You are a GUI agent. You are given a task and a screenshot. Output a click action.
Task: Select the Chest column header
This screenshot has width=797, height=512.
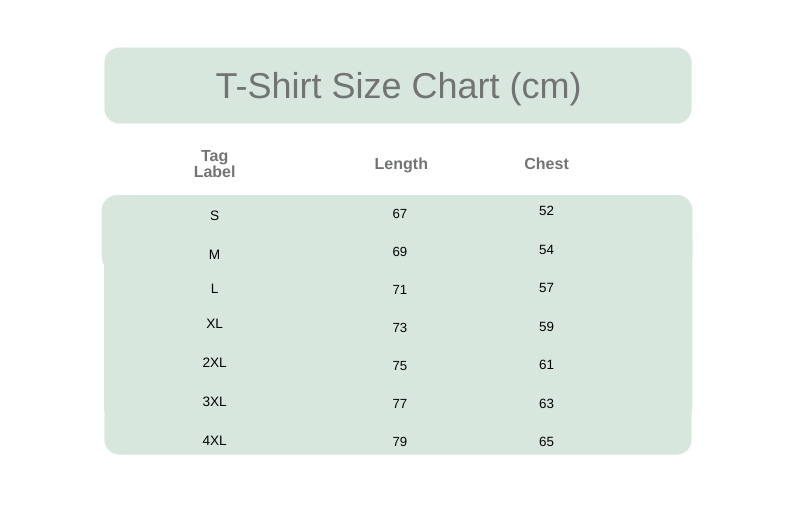pyautogui.click(x=546, y=164)
